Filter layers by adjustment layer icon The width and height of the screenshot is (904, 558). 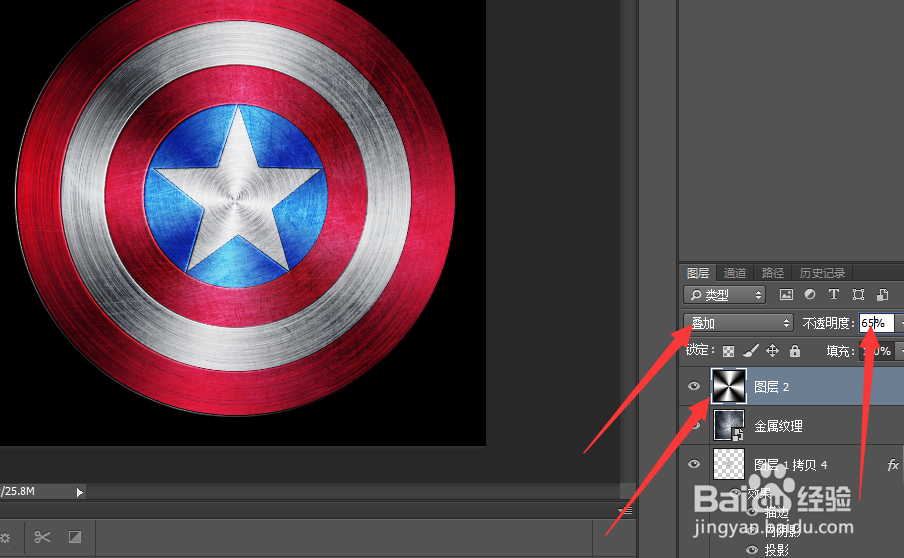coord(810,295)
